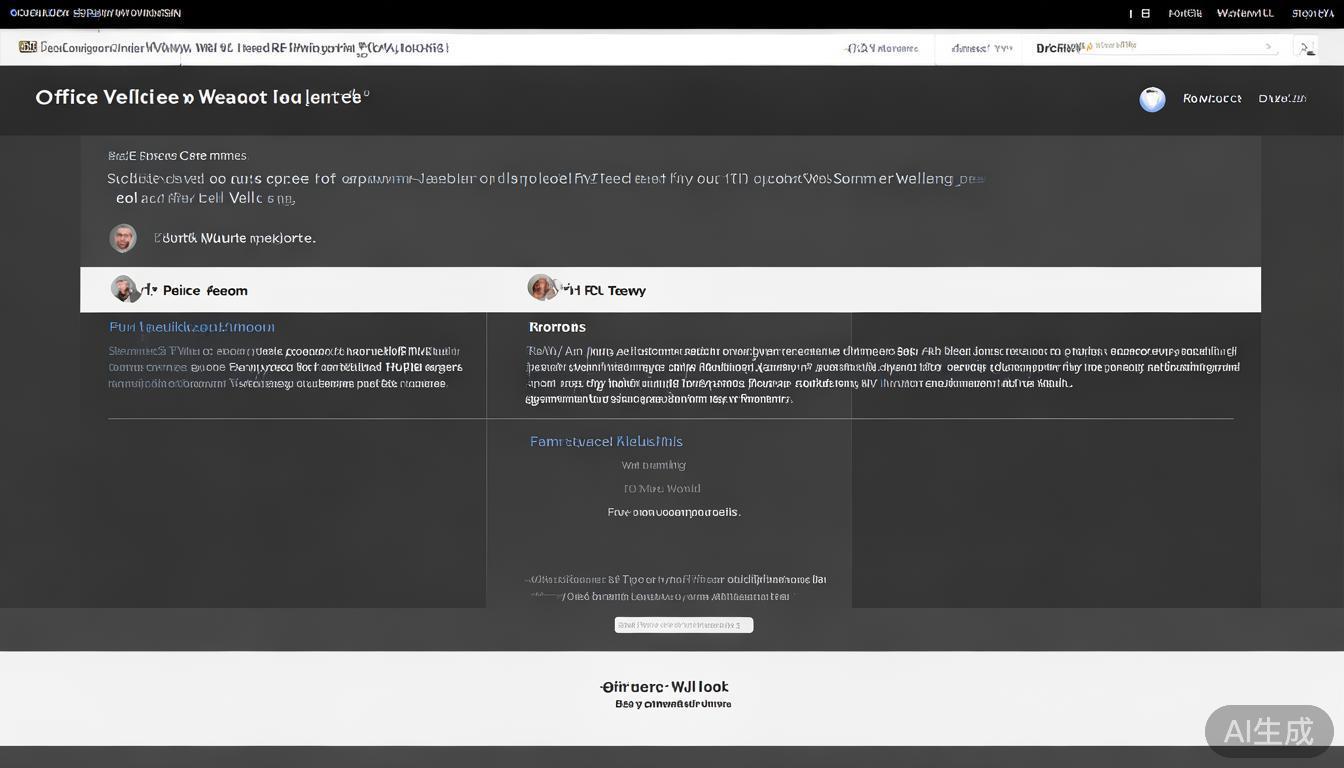Click the icon at the address bar's far right
1344x768 pixels.
click(x=1304, y=47)
